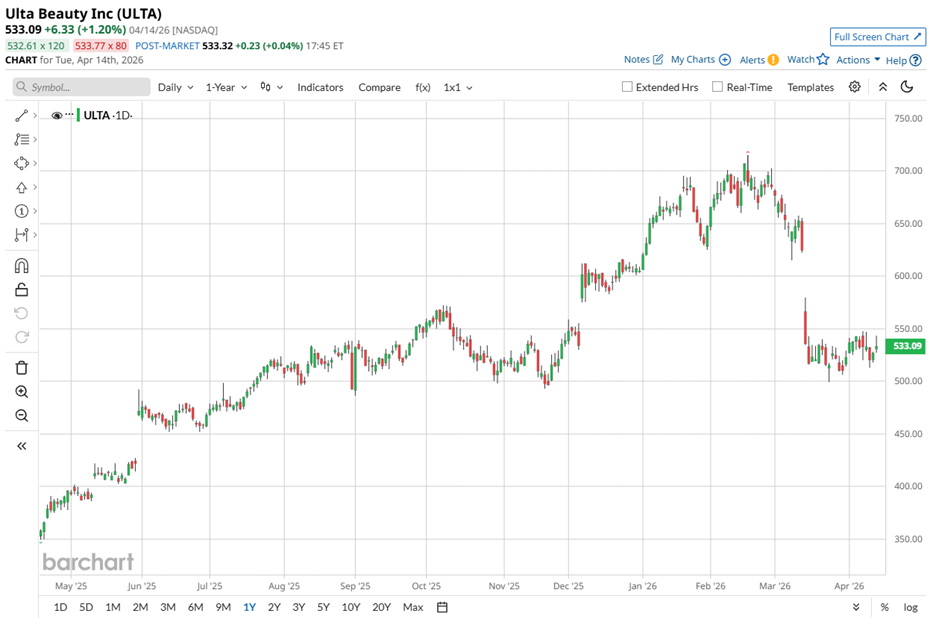This screenshot has height=625, width=936.
Task: Open the Actions dropdown menu
Action: (x=858, y=60)
